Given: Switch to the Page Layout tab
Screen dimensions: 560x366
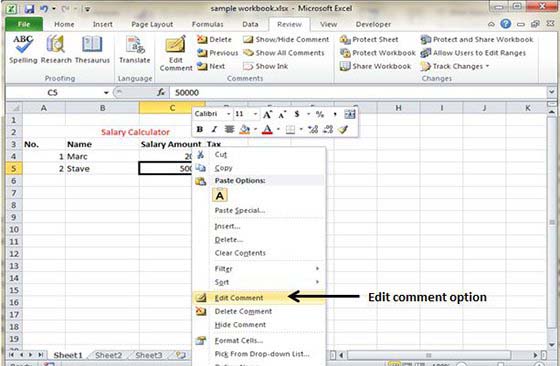Looking at the screenshot, I should point(152,24).
